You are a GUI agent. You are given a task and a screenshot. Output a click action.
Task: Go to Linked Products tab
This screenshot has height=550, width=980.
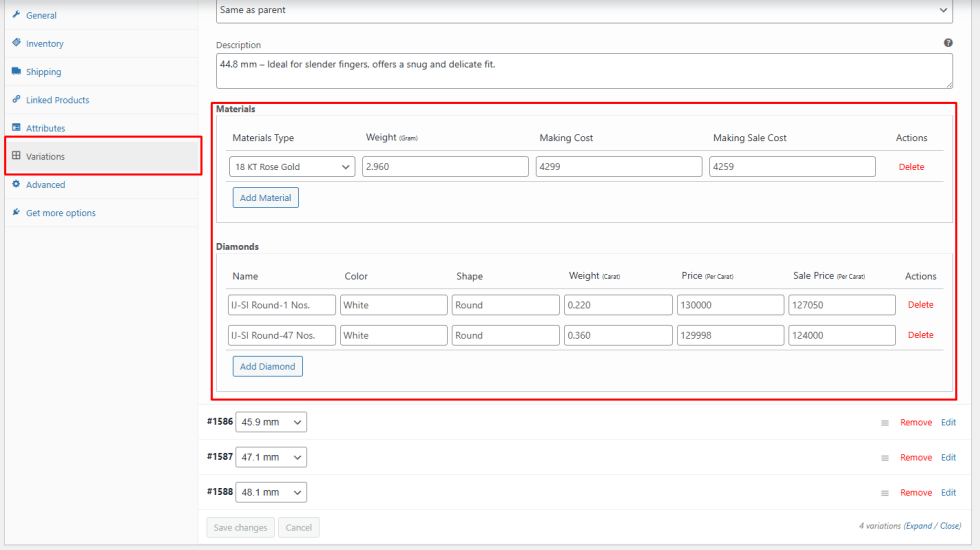click(x=57, y=100)
